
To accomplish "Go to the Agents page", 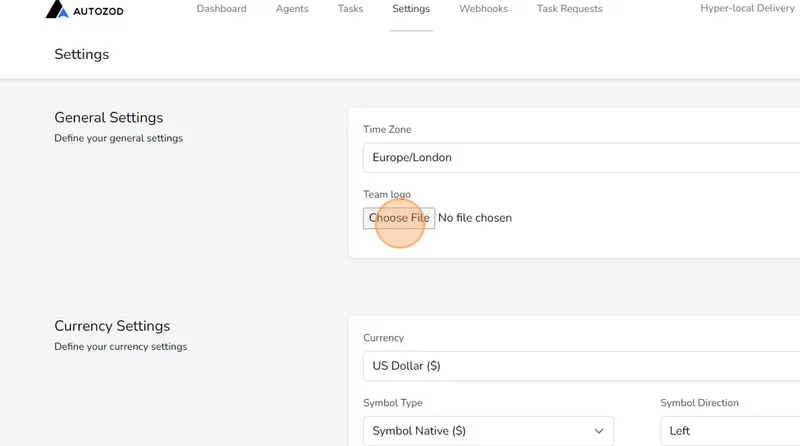I will pos(292,9).
